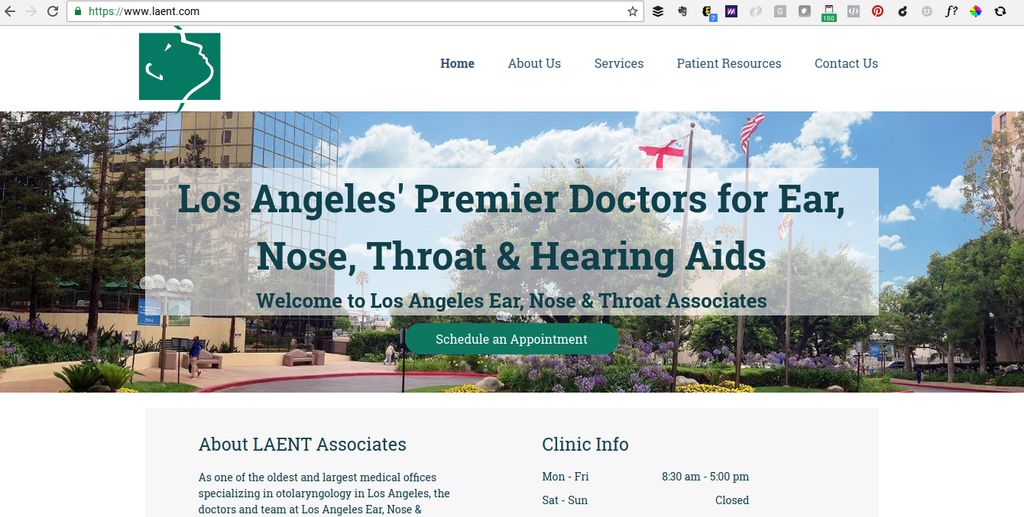Go back with the browser back arrow

[x=10, y=11]
